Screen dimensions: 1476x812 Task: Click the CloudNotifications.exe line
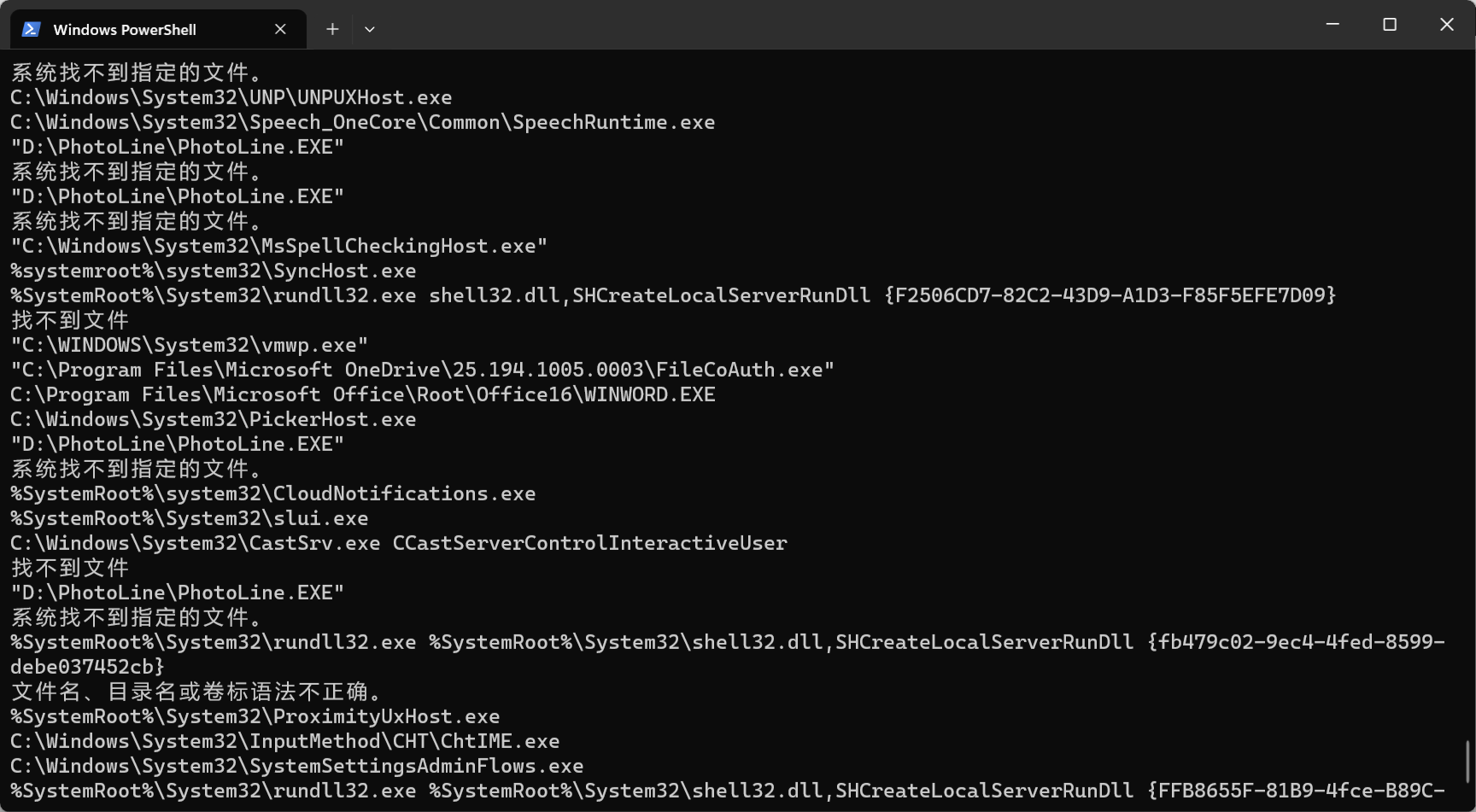click(273, 494)
